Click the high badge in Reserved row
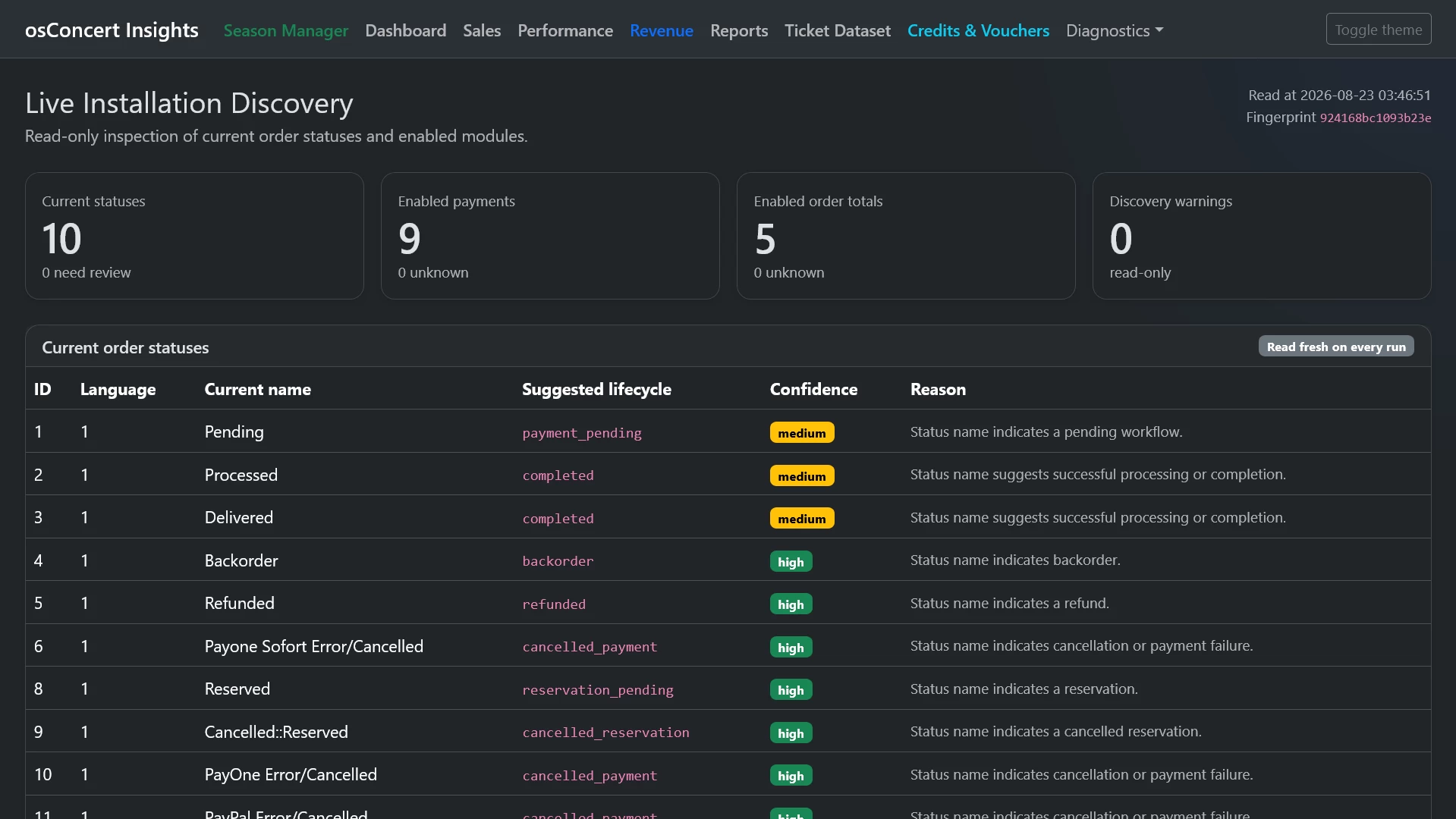 [x=791, y=689]
